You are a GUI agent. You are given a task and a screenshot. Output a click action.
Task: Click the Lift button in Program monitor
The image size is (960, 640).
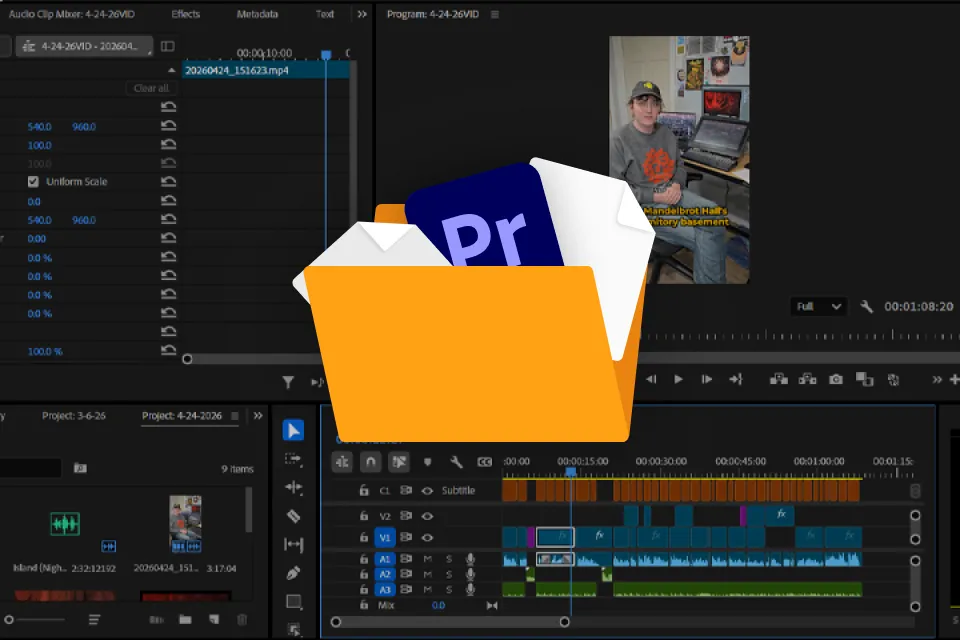pyautogui.click(x=779, y=380)
